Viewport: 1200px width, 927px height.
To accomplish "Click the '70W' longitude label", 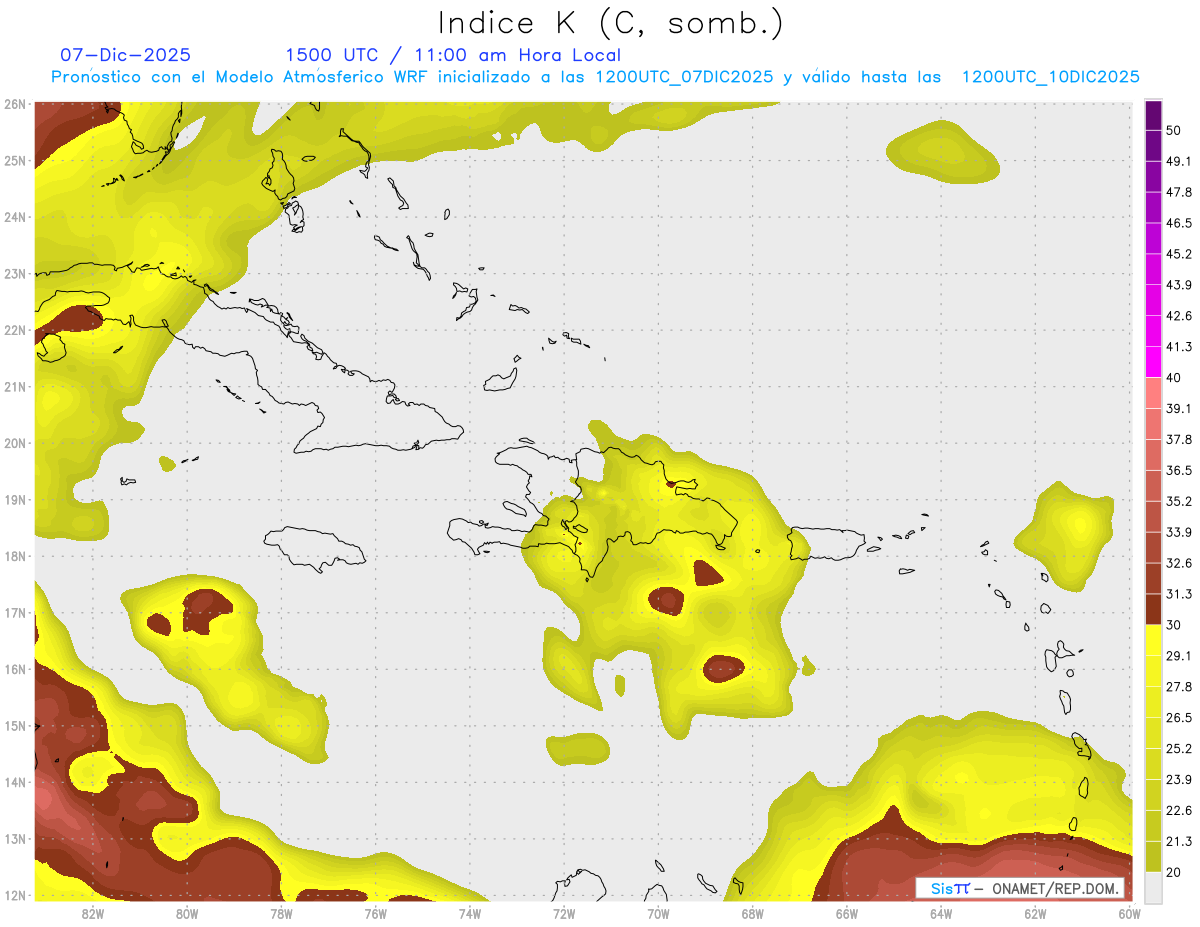I will point(658,913).
